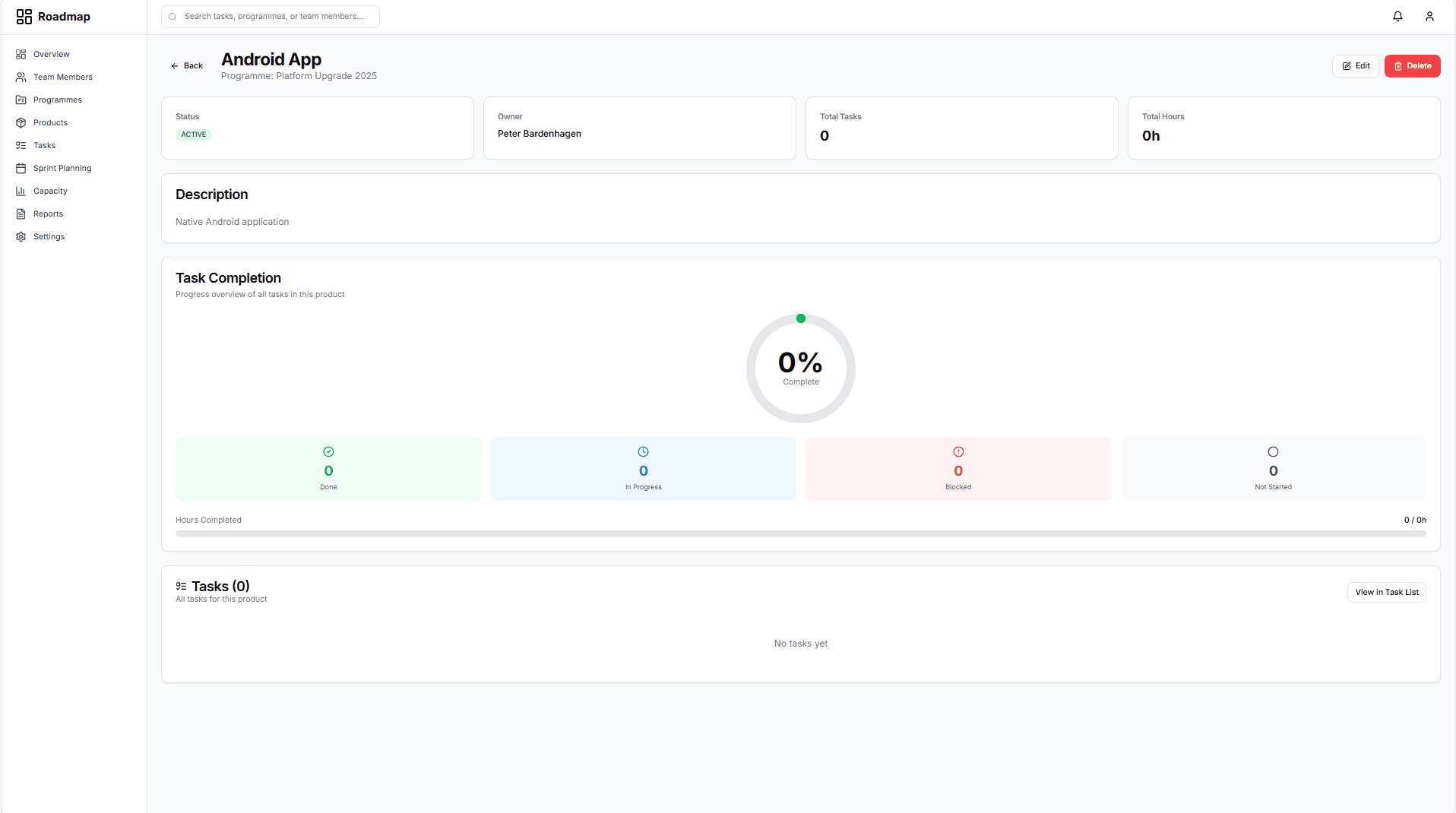Click the Settings gear icon
The width and height of the screenshot is (1456, 813).
coord(20,236)
